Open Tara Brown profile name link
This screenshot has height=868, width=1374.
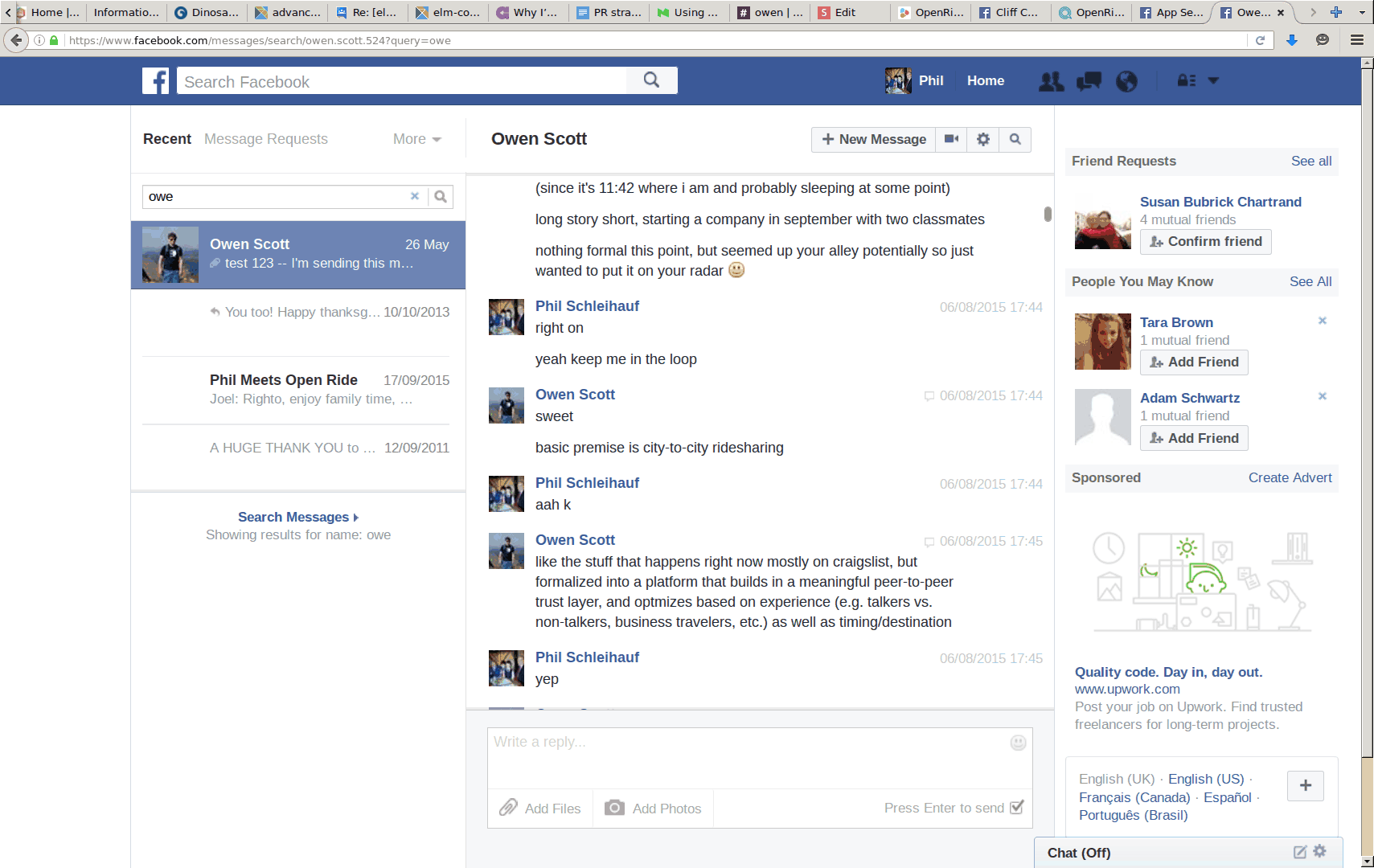pyautogui.click(x=1176, y=322)
